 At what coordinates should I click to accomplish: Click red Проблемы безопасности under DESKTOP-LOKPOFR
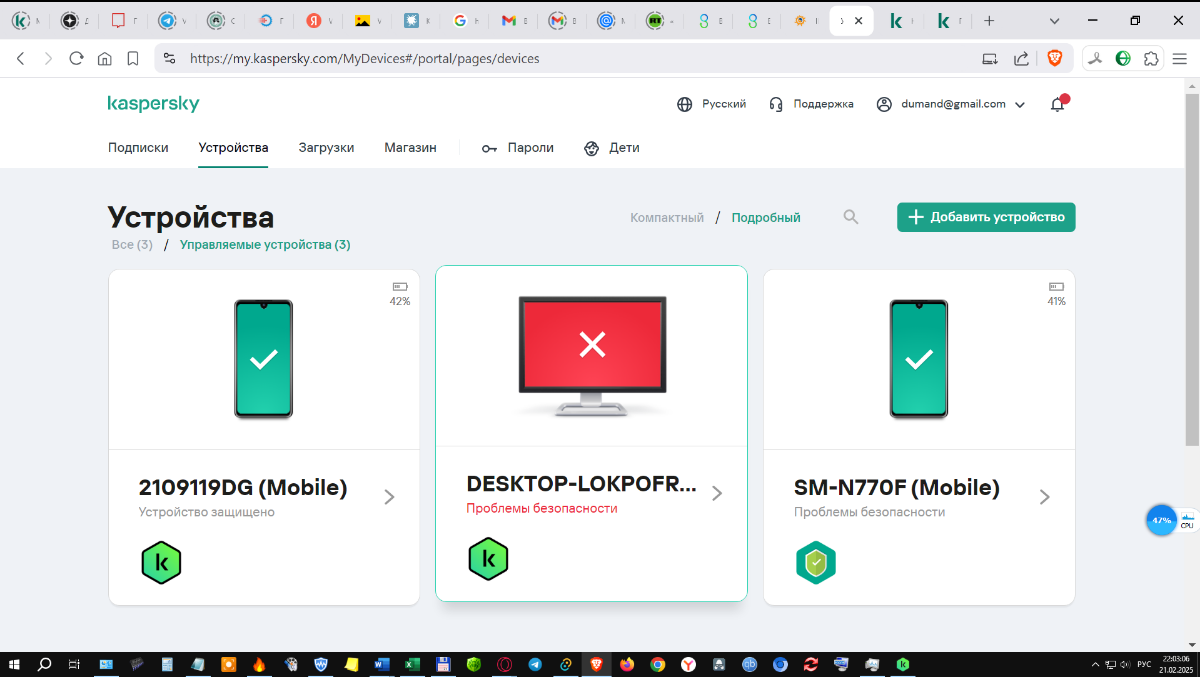coord(542,508)
